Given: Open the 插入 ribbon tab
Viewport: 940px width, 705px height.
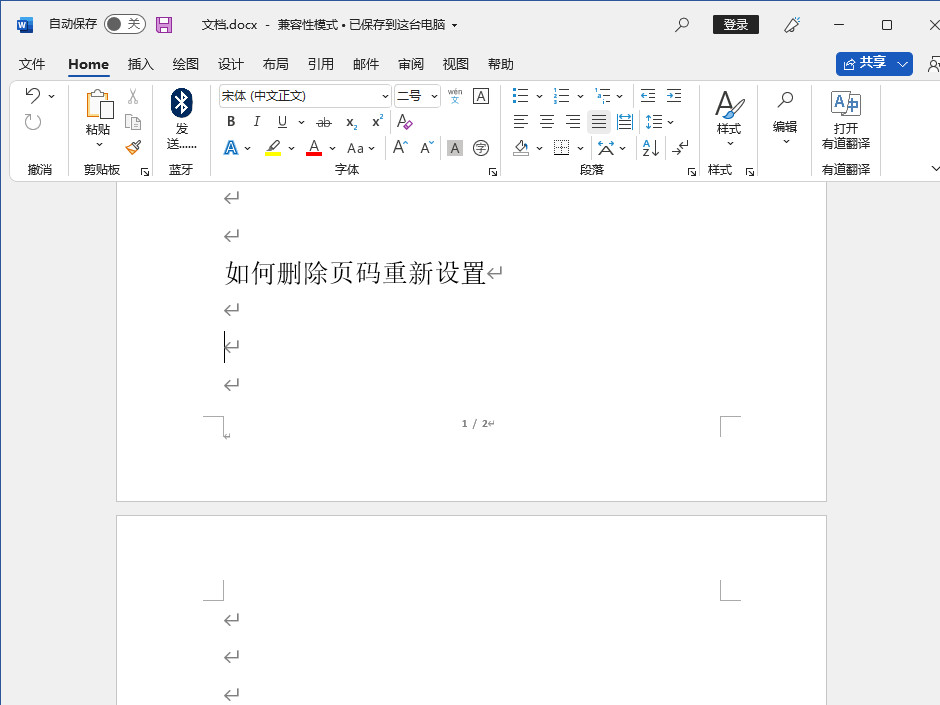Looking at the screenshot, I should 141,64.
